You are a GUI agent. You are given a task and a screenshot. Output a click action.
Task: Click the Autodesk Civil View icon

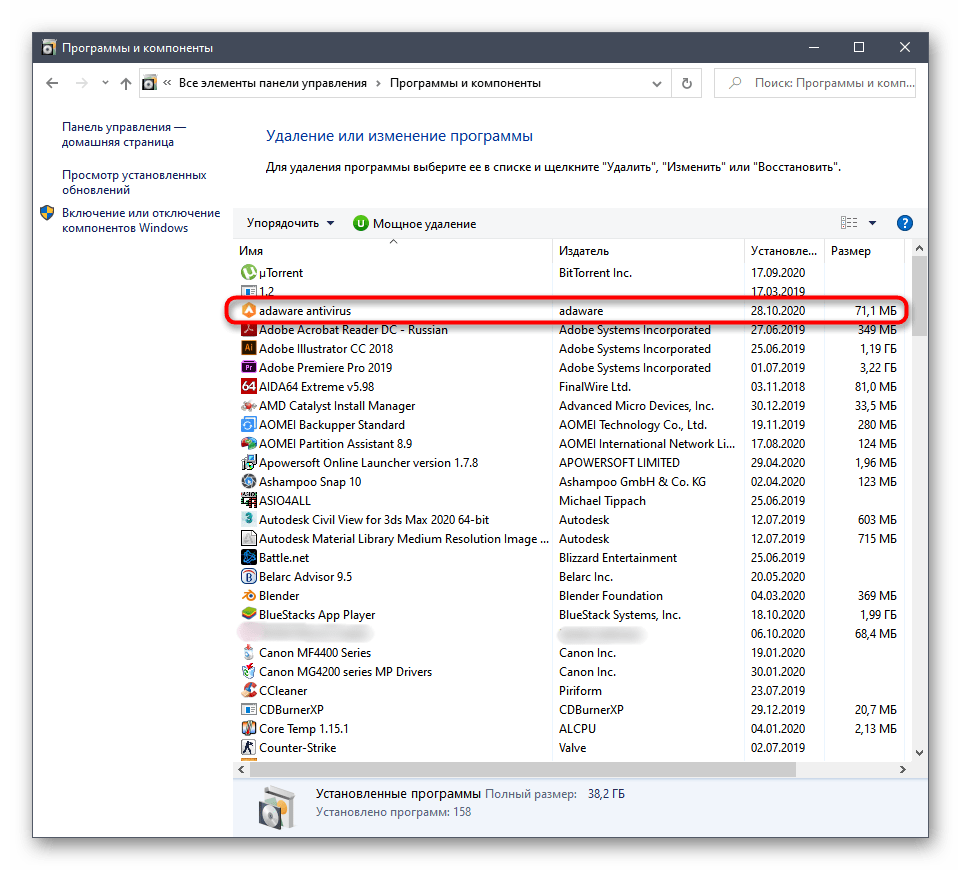coord(248,520)
